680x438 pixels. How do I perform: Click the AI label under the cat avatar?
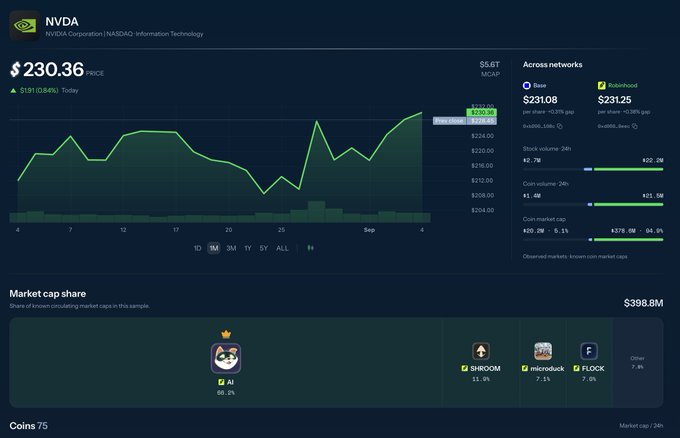point(230,382)
